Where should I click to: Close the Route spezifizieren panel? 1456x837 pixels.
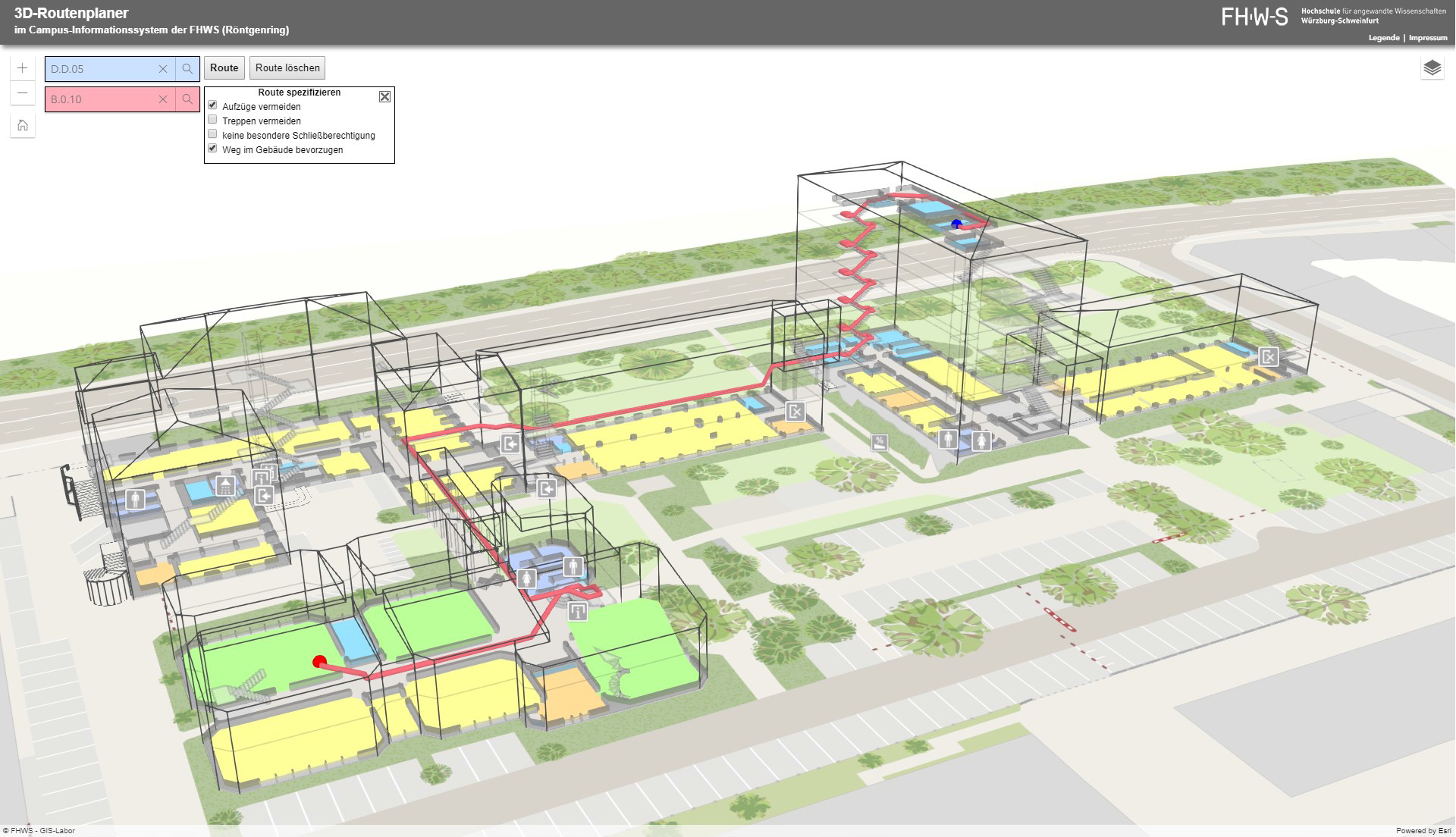pyautogui.click(x=384, y=96)
